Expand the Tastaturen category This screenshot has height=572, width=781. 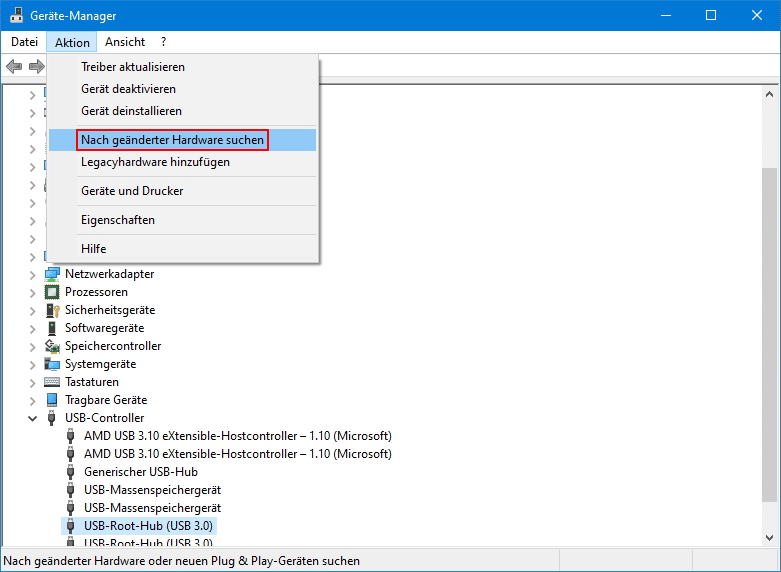[x=32, y=382]
